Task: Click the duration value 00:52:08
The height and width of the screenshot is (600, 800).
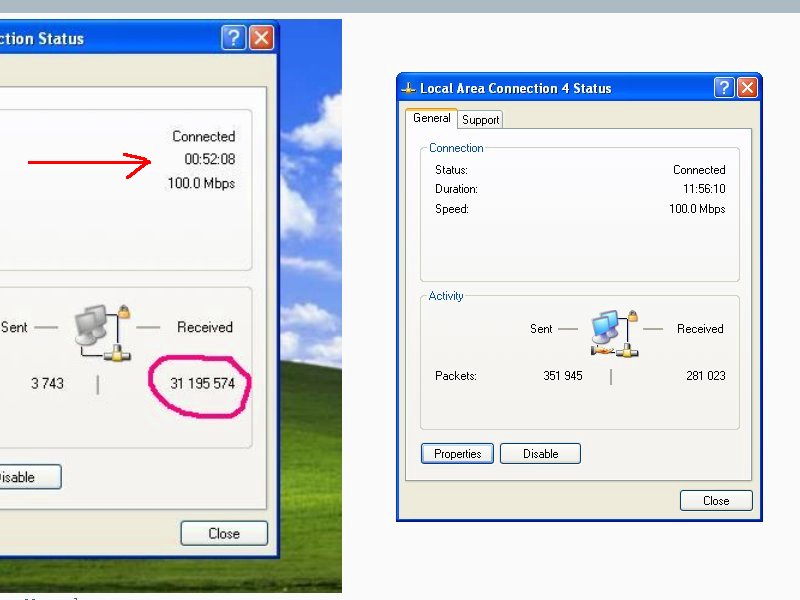Action: point(209,159)
